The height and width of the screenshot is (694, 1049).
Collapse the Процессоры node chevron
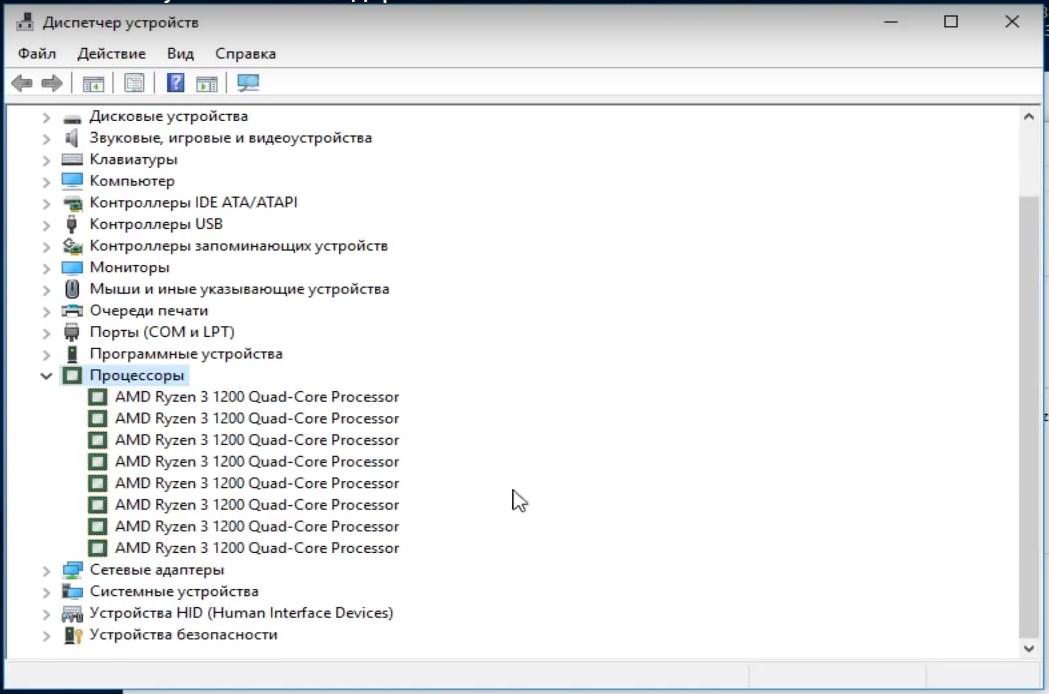click(x=46, y=376)
